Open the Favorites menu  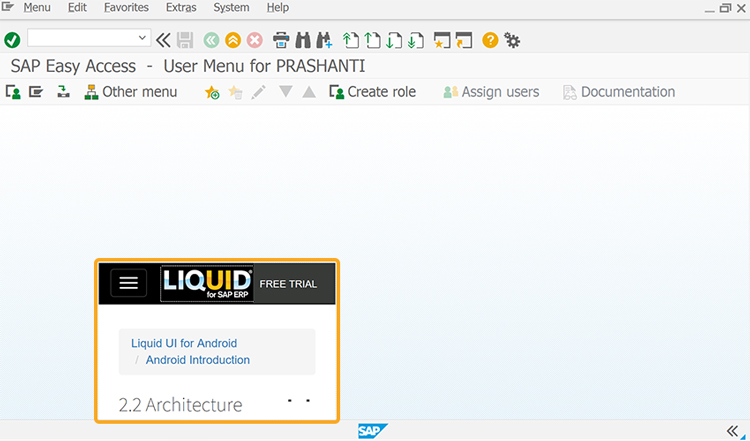[126, 8]
